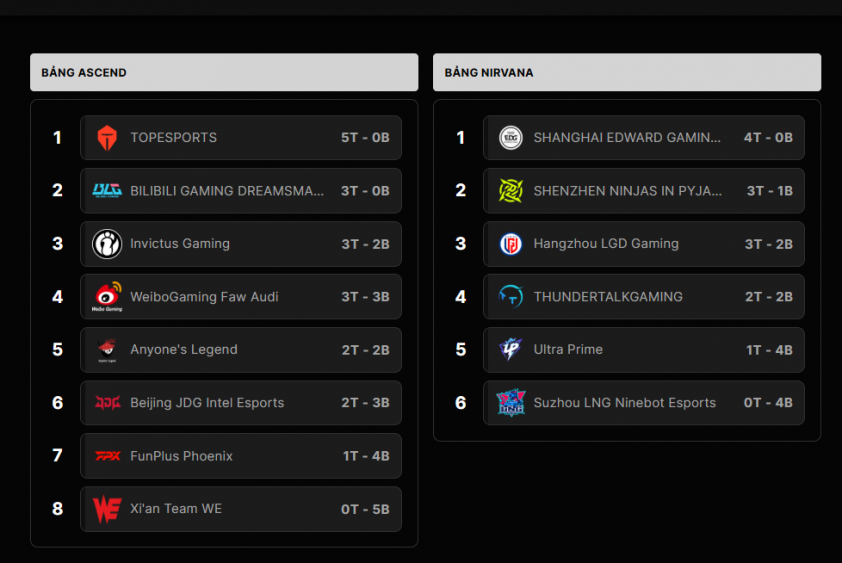Image resolution: width=842 pixels, height=563 pixels.
Task: Open the Ultra Prime UP logo
Action: tap(510, 350)
